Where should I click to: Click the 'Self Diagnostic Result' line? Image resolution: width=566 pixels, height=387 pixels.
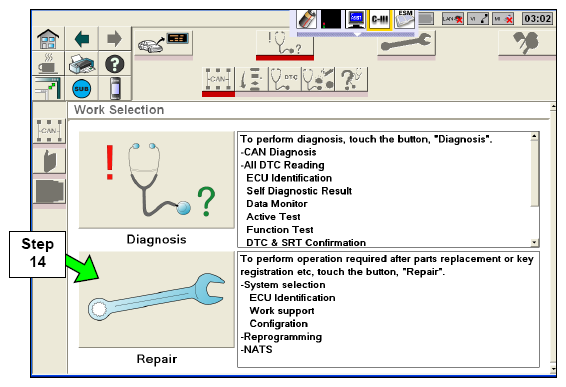(x=299, y=191)
